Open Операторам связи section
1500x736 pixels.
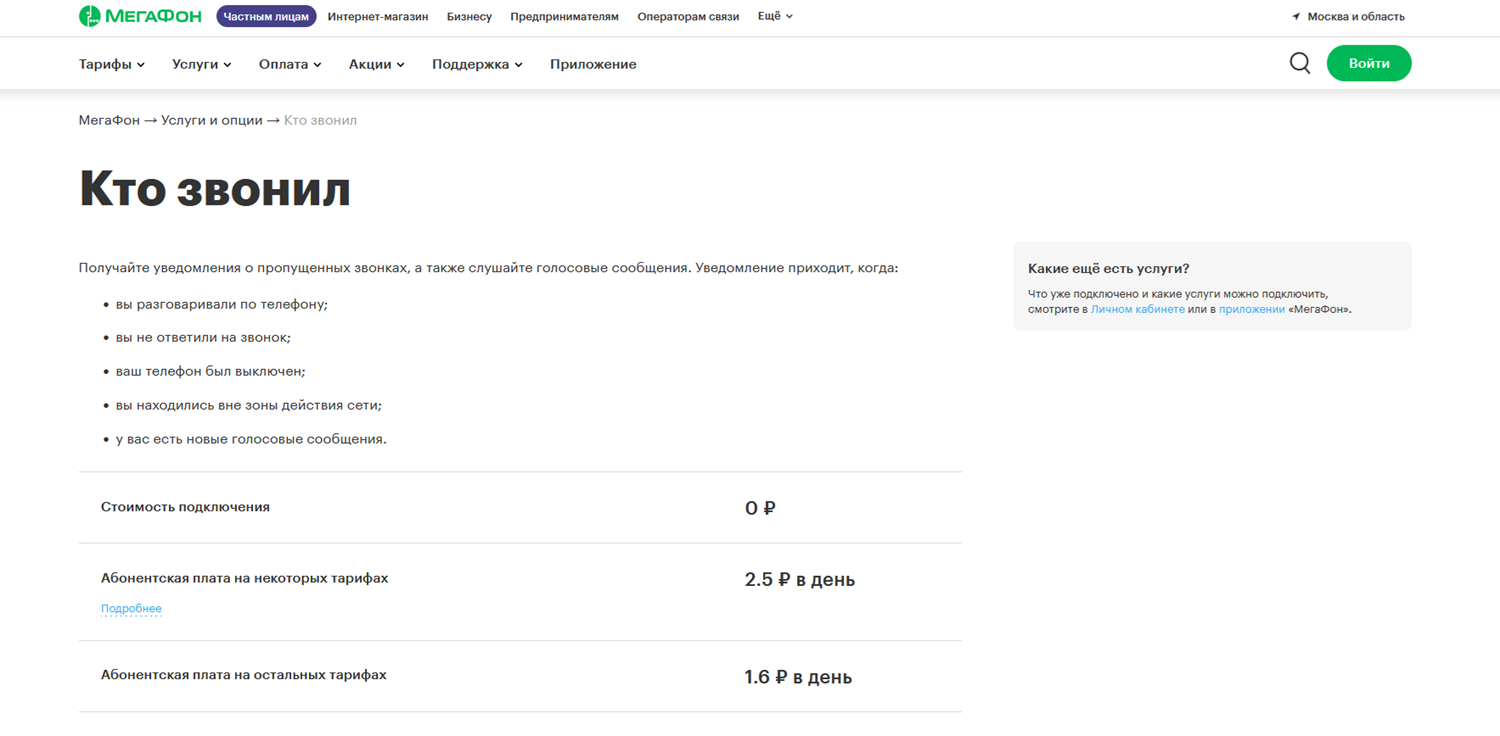688,17
